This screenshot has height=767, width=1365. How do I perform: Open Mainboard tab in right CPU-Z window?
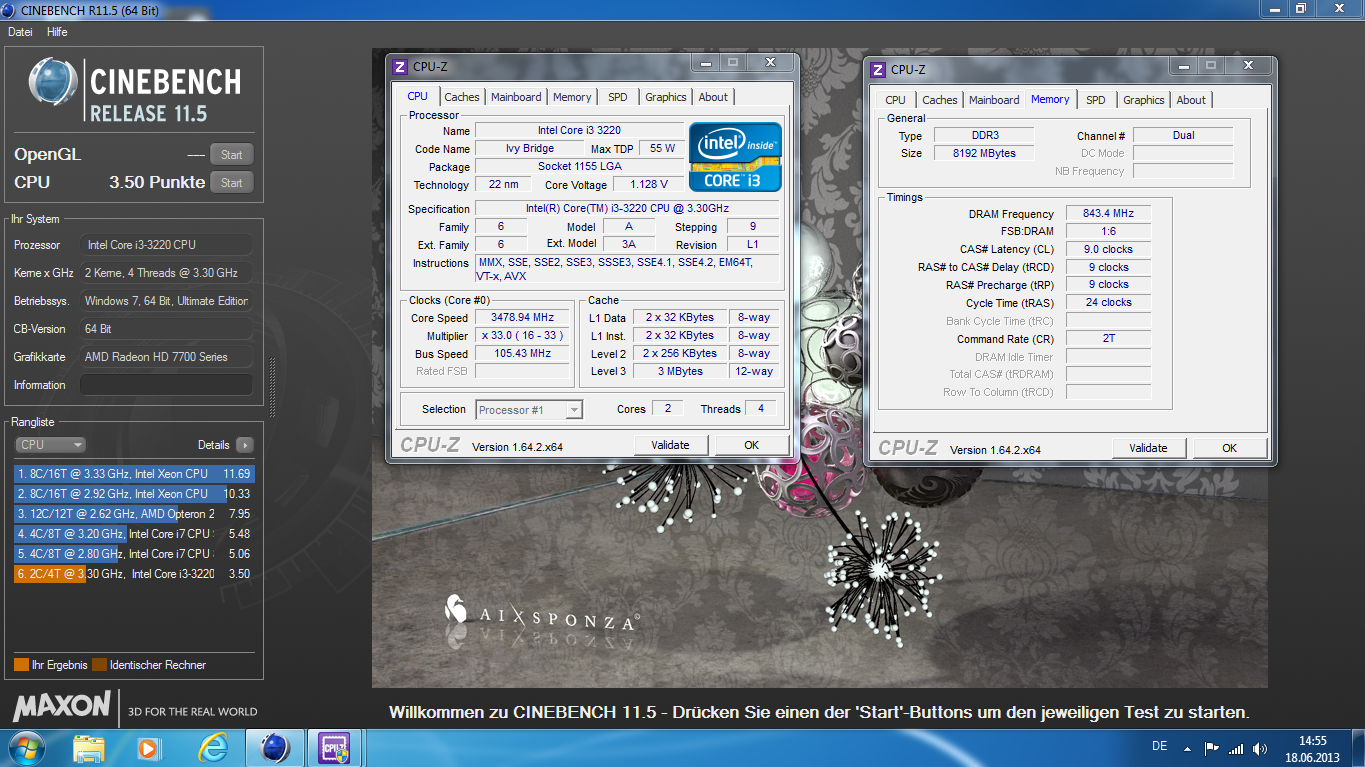click(x=994, y=100)
